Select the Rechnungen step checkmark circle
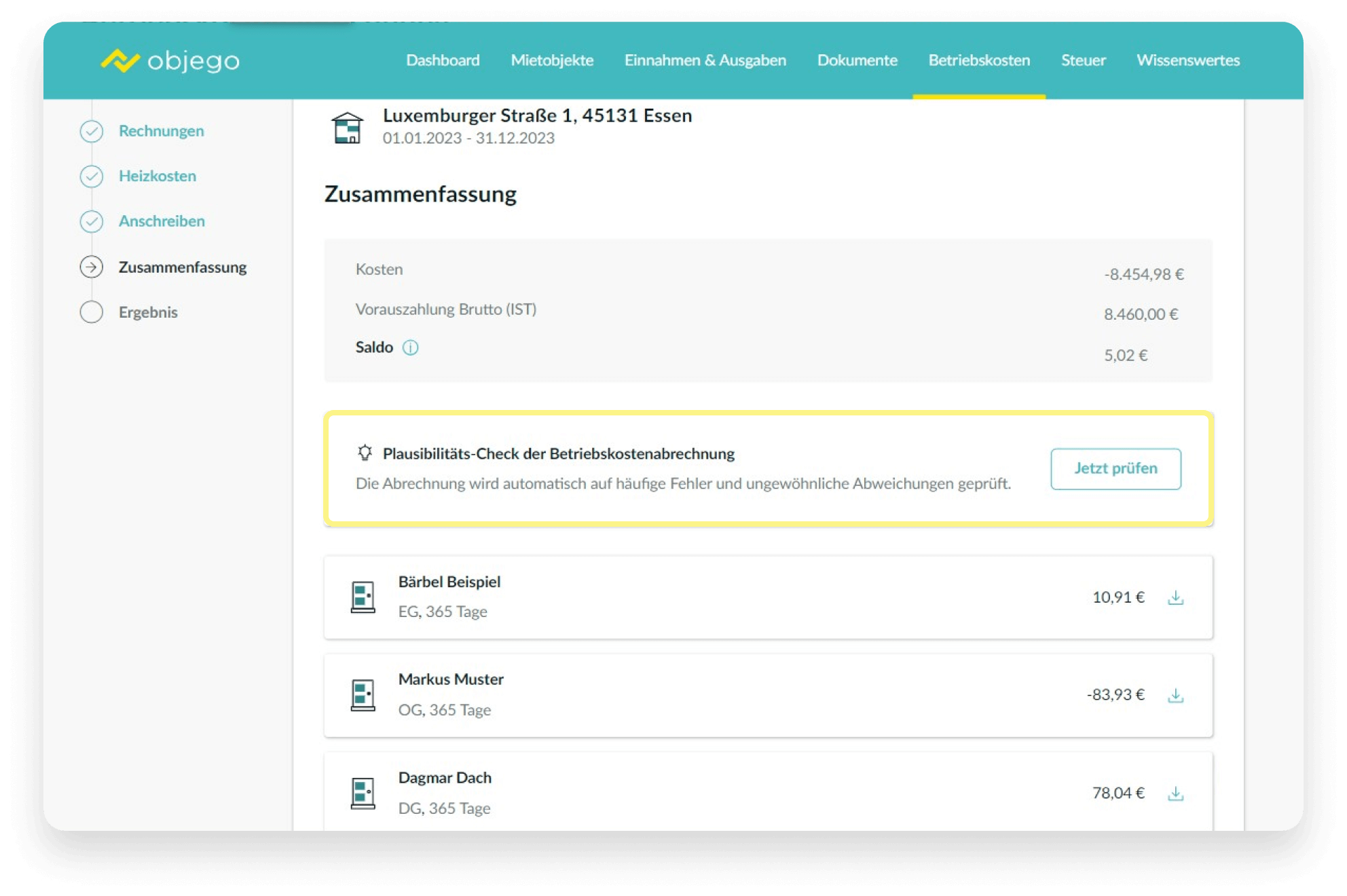The width and height of the screenshot is (1347, 896). pos(92,131)
